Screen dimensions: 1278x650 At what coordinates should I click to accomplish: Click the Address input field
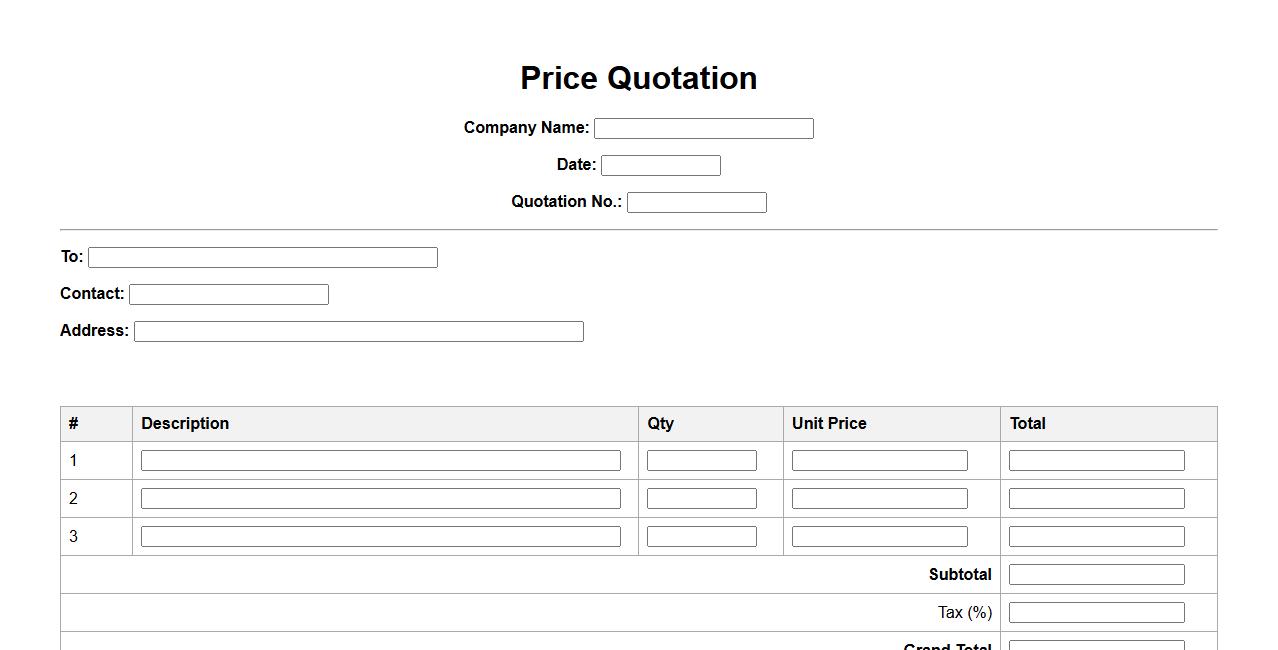(358, 331)
